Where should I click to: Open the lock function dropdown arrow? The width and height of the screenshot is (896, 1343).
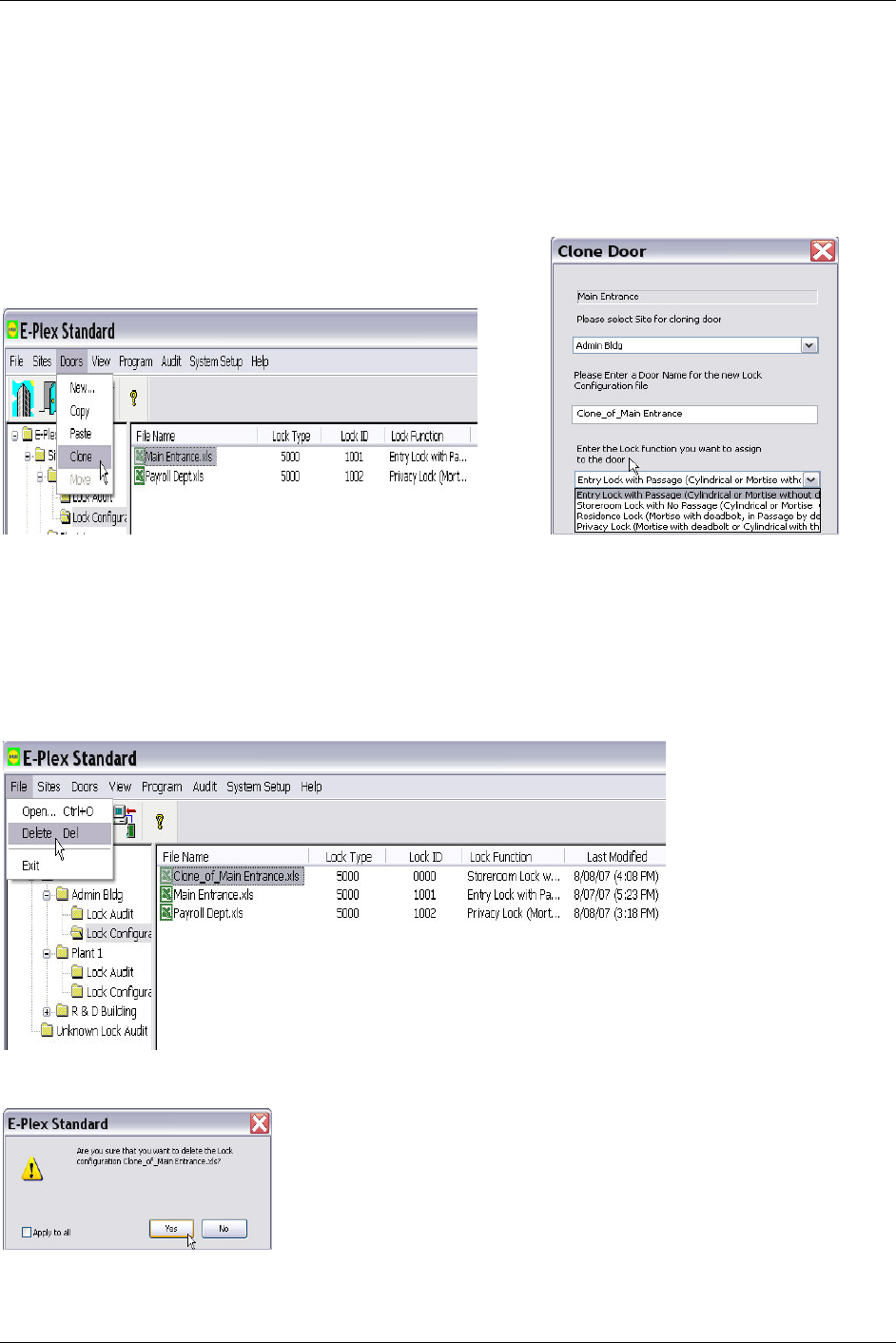(811, 479)
